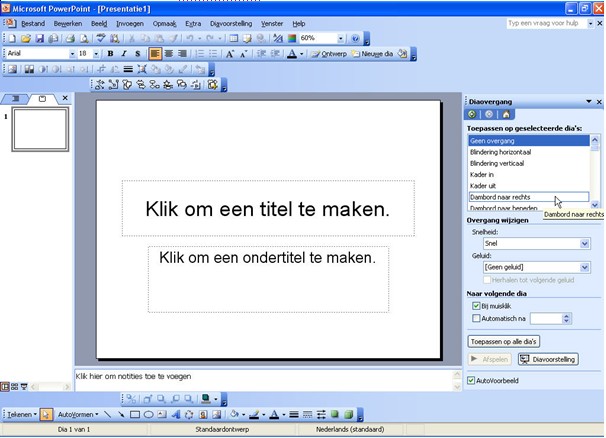Expand the Snelheid speed dropdown
606x438 pixels.
(x=584, y=244)
